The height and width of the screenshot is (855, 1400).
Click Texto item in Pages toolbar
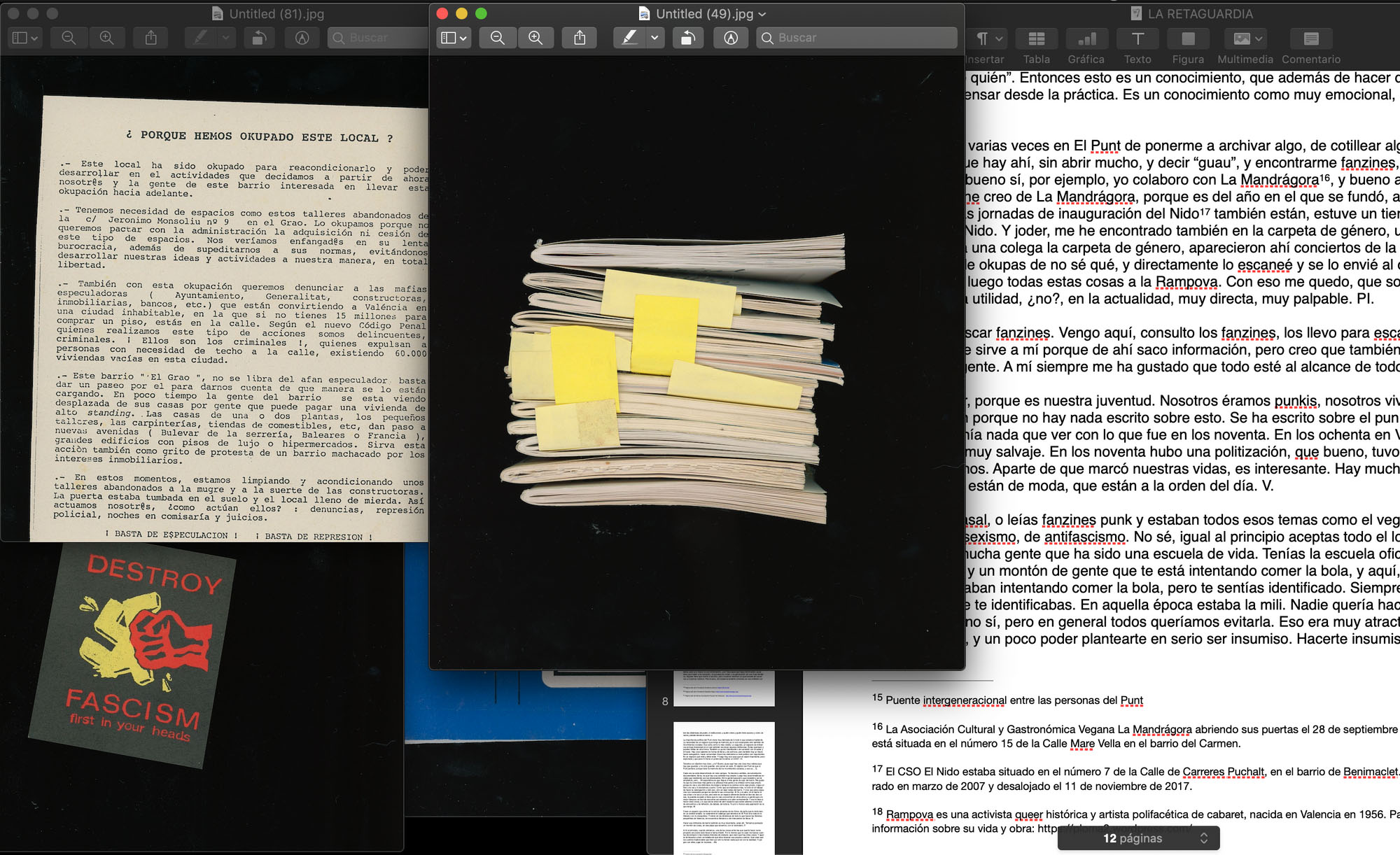(x=1137, y=39)
